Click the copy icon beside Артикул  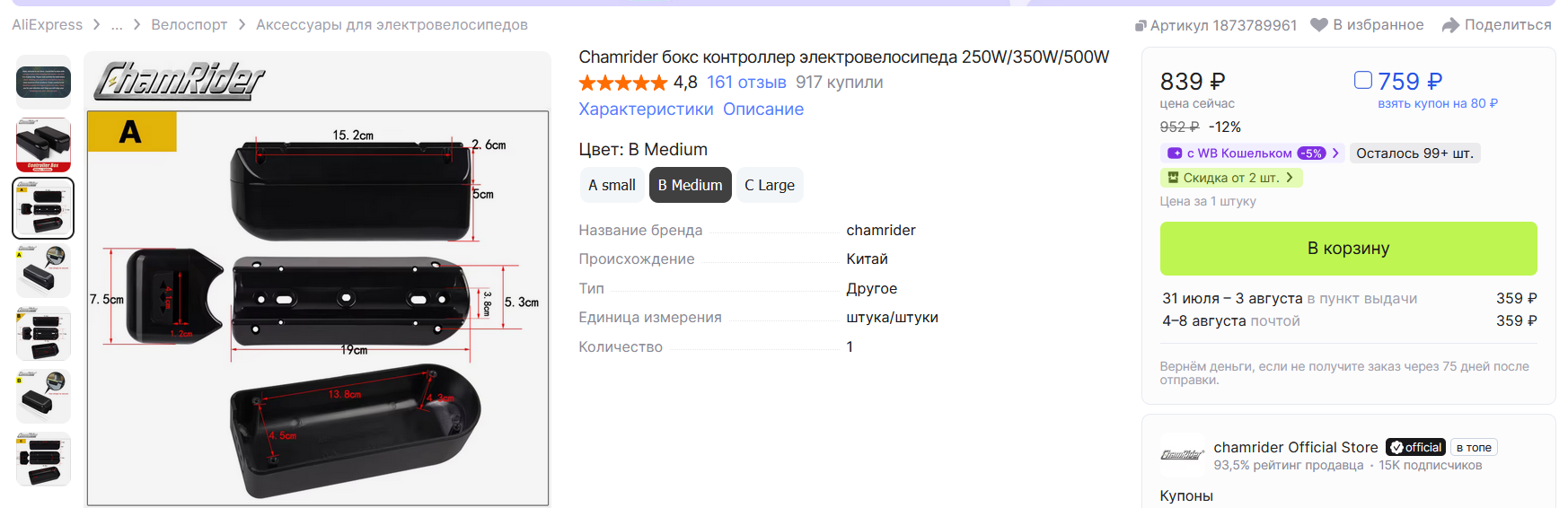click(1141, 25)
